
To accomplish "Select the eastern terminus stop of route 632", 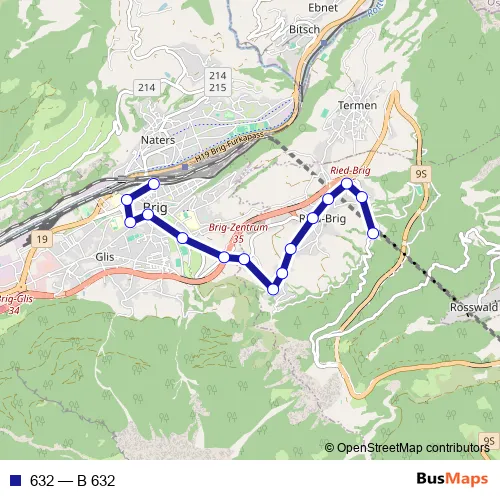I will (373, 233).
